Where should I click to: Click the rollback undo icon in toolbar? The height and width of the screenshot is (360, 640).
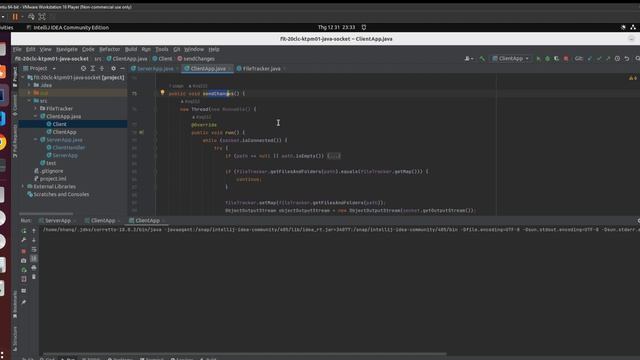point(627,59)
